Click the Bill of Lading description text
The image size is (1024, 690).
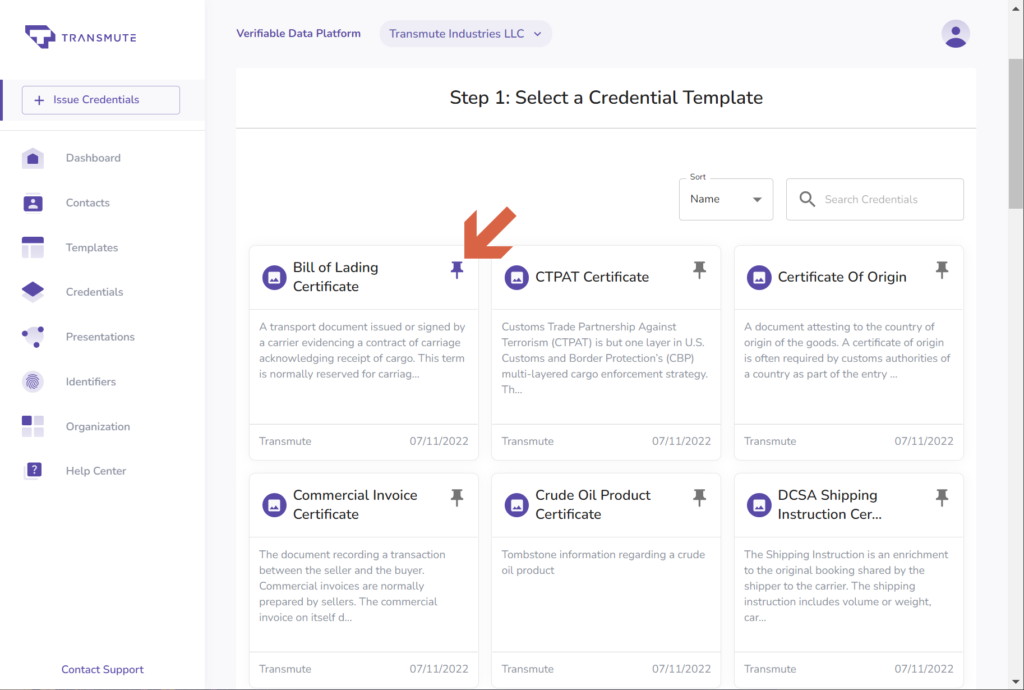click(362, 351)
